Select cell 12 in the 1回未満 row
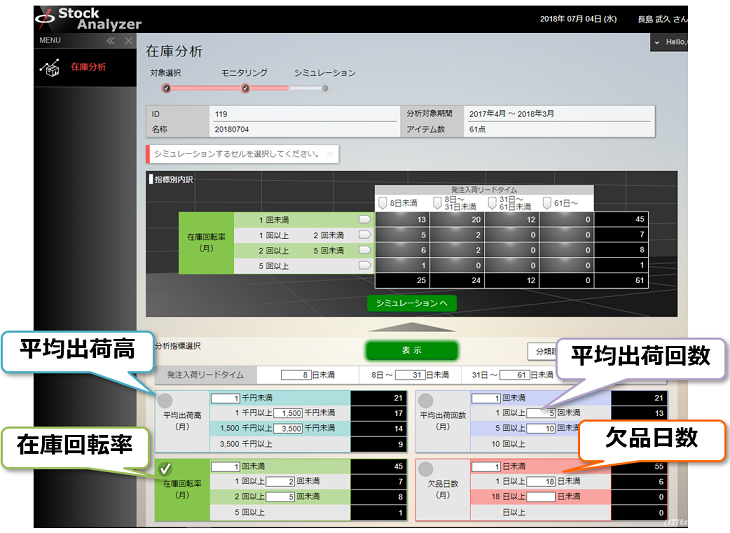 pos(512,219)
